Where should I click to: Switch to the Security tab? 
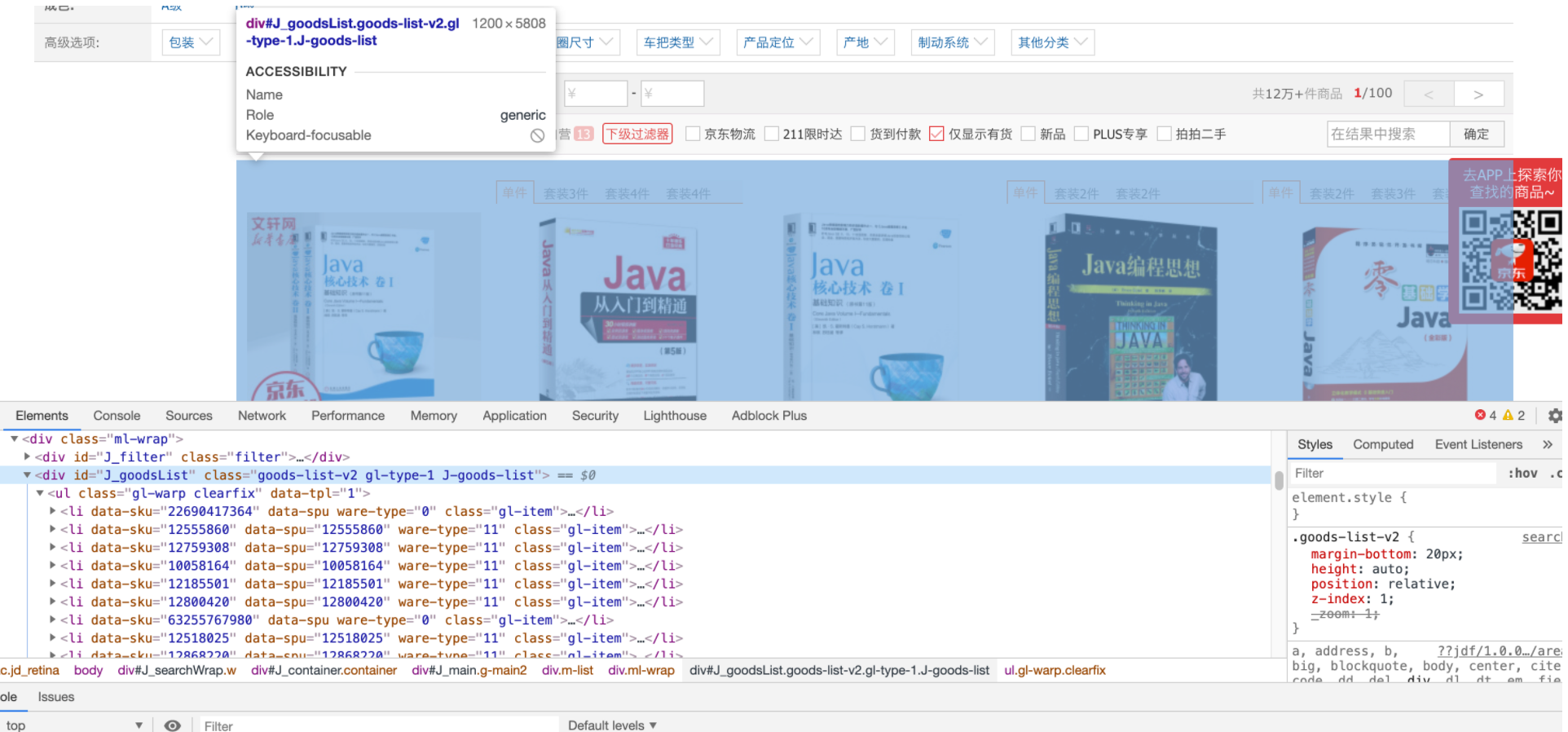tap(595, 416)
